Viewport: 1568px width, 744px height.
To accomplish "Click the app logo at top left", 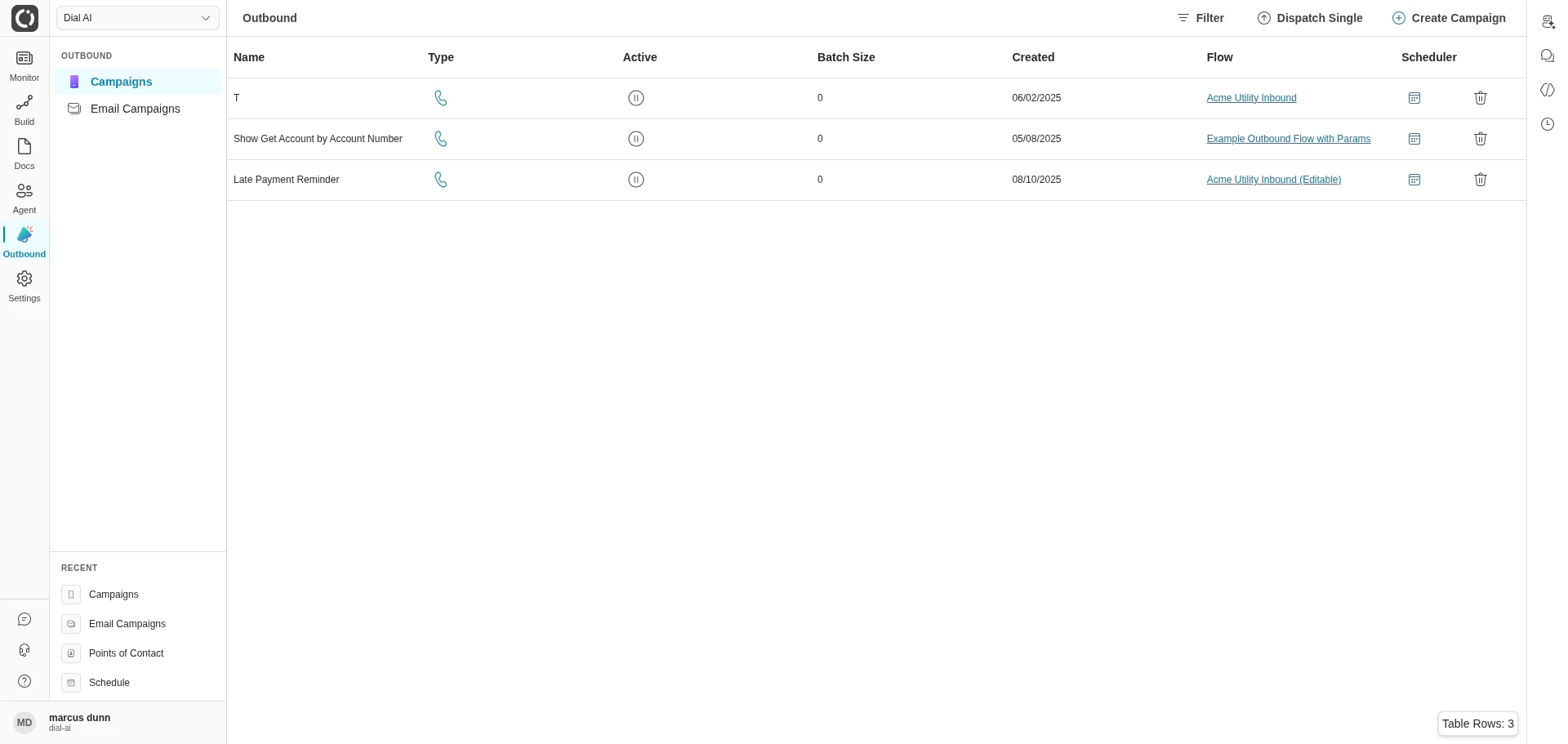I will tap(24, 18).
